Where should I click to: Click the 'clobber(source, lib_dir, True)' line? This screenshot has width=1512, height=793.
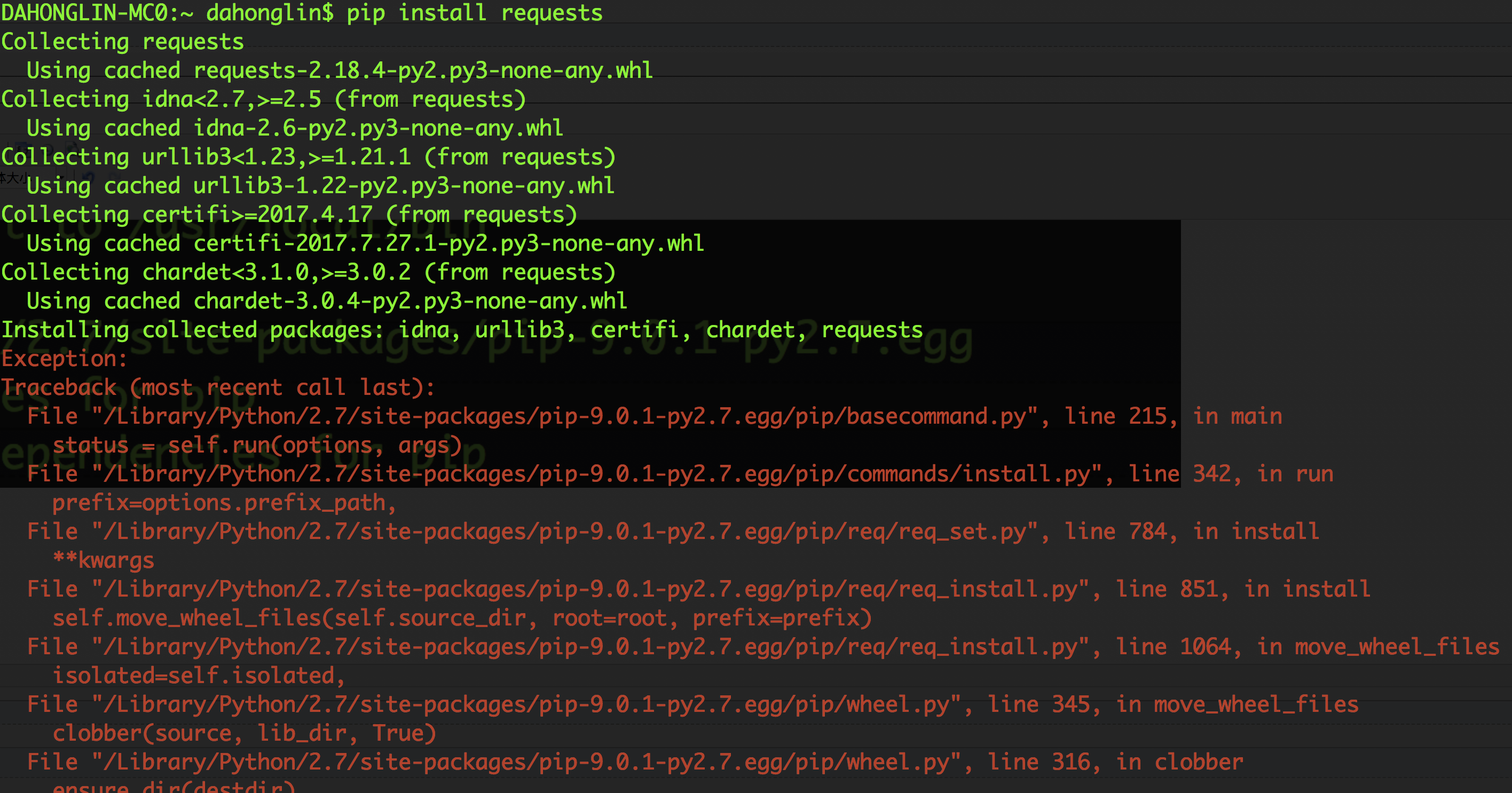click(x=243, y=733)
